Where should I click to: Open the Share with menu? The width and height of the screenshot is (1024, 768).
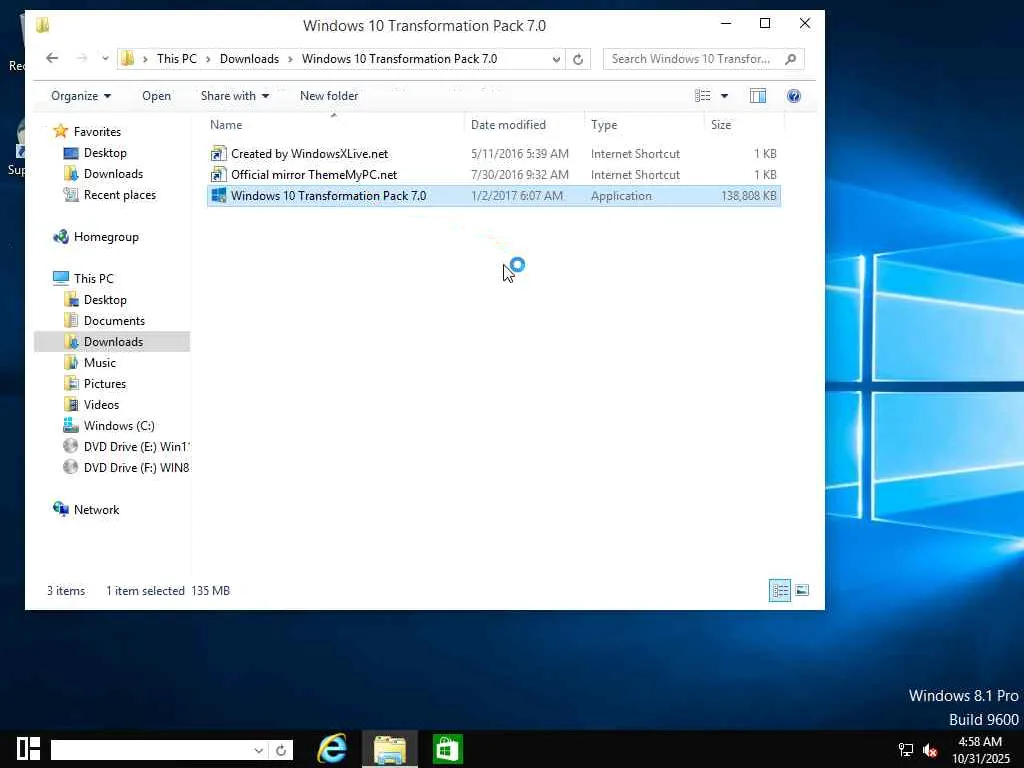coord(234,96)
